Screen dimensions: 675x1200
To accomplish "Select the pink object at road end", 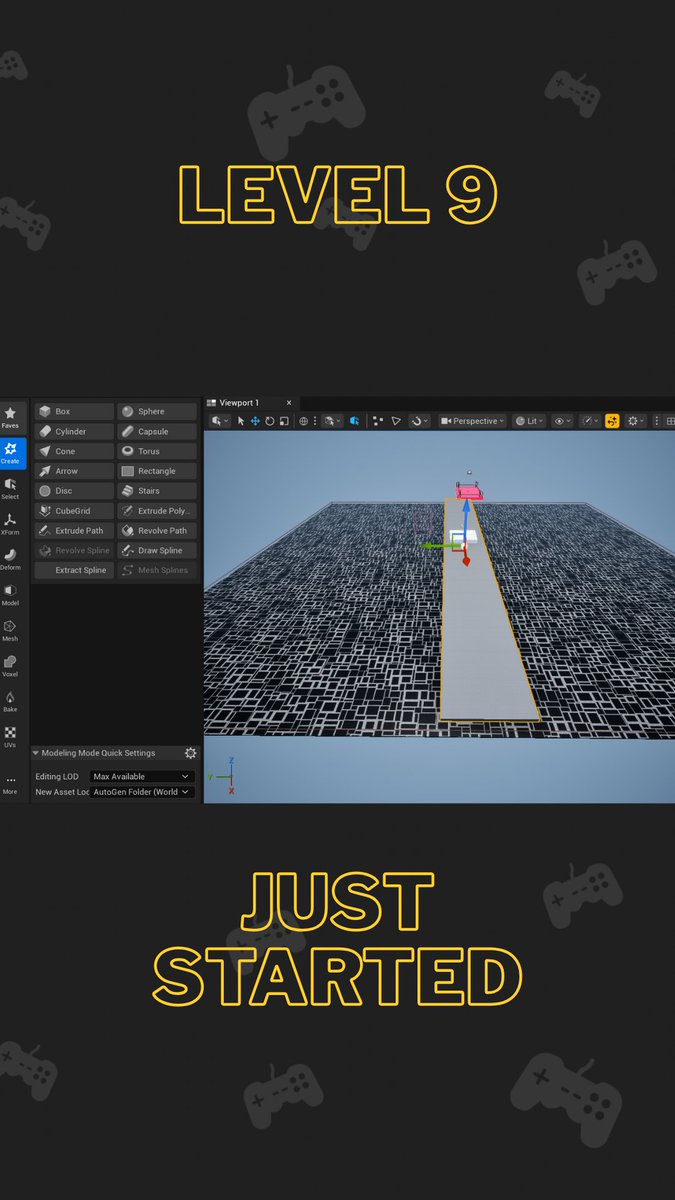I will point(469,491).
